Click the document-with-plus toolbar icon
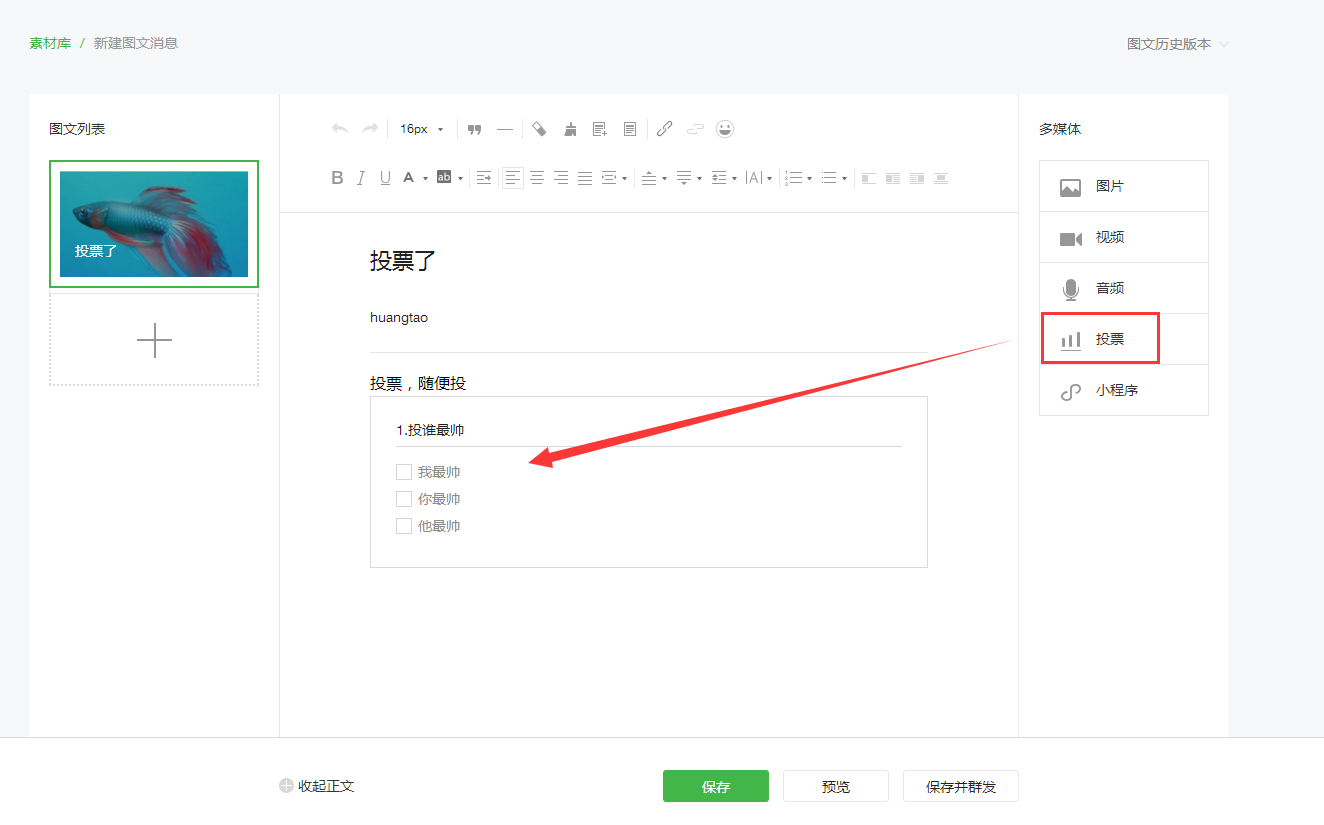 (600, 129)
